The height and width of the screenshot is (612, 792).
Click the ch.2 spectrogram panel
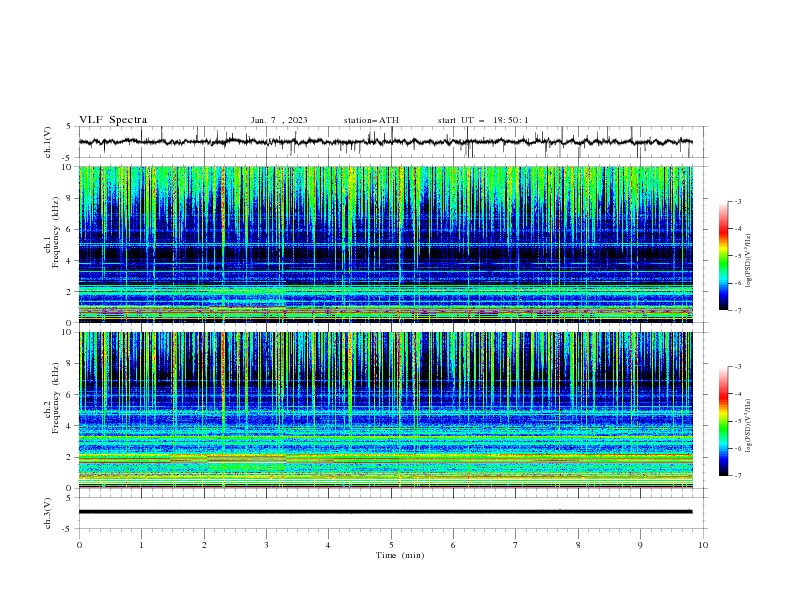[x=386, y=410]
